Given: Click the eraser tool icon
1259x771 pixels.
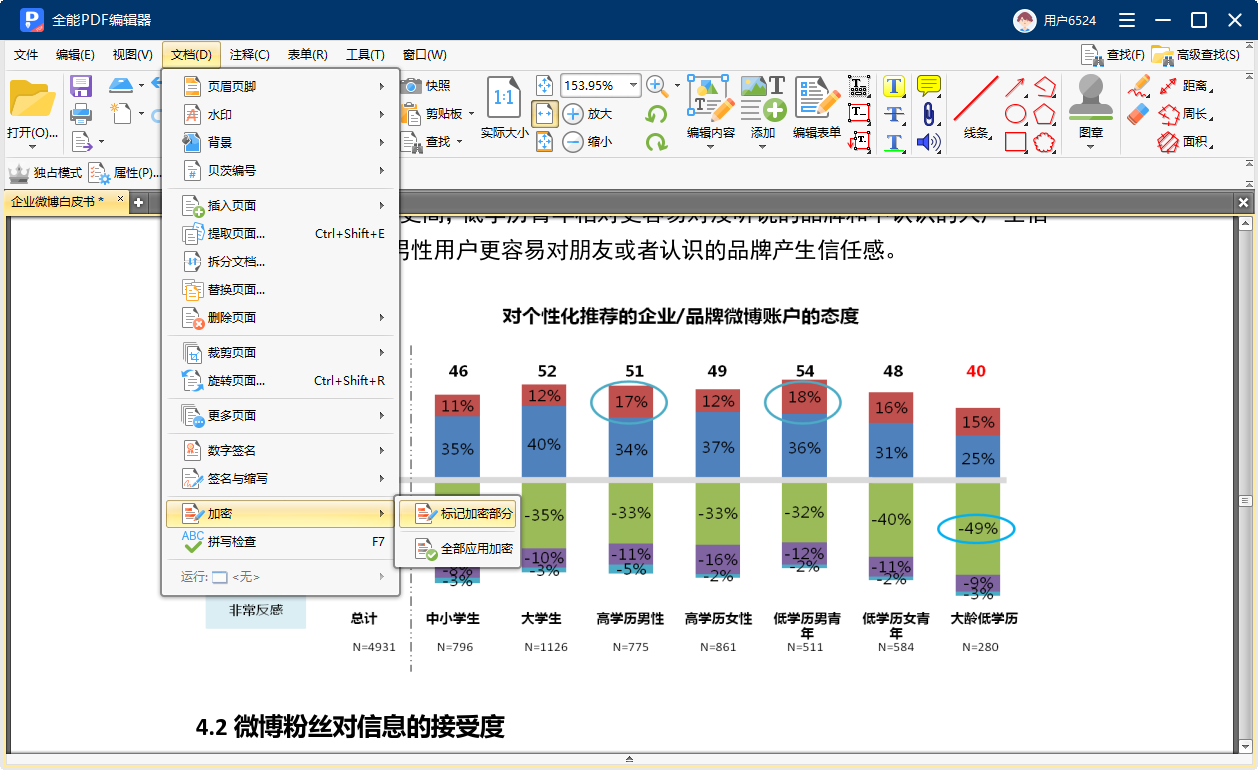Looking at the screenshot, I should click(1139, 114).
